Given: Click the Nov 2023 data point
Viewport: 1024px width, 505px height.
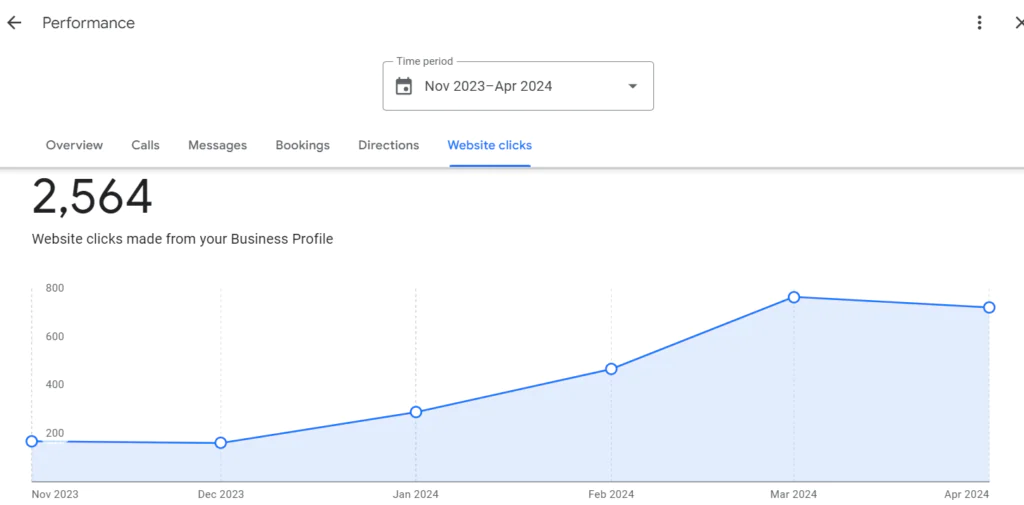Looking at the screenshot, I should click(x=32, y=441).
